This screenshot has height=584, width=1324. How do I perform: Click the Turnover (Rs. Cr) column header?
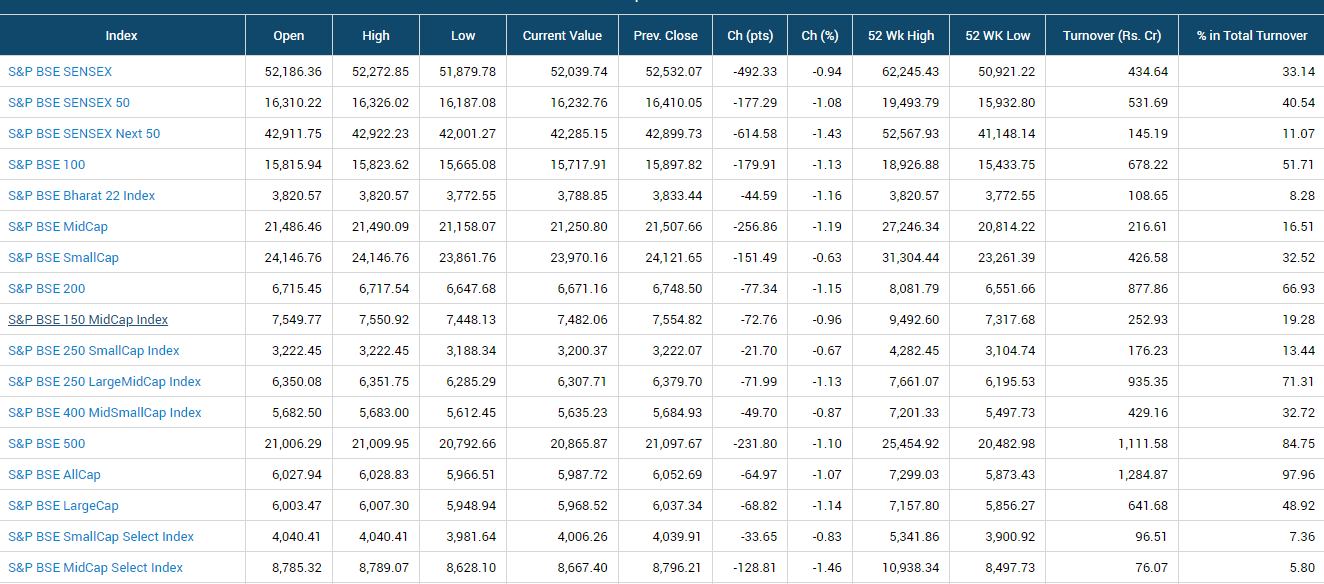click(1112, 35)
